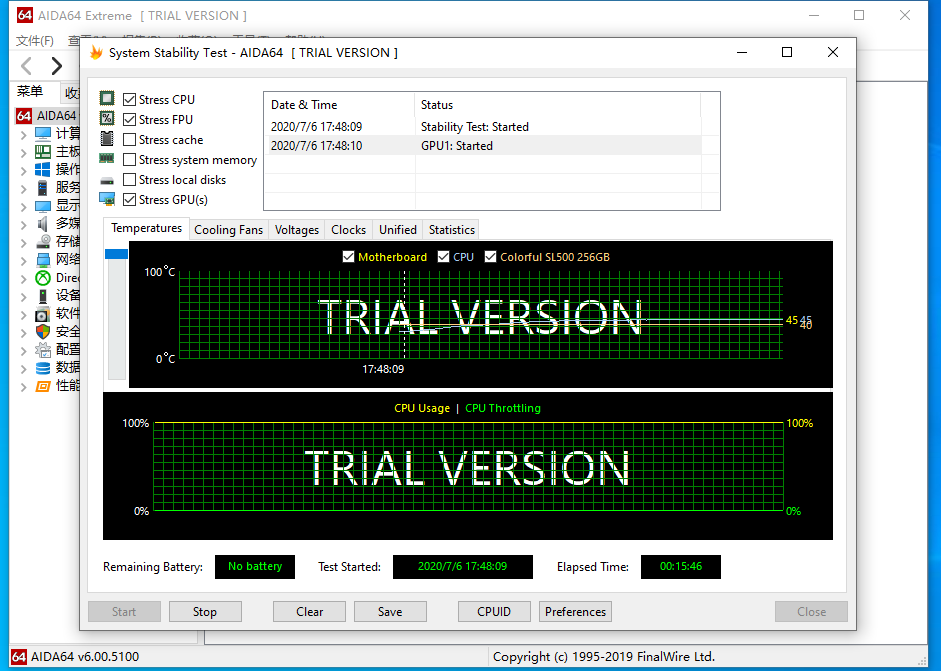Click the chip icon beside Stress cache
Screen dimensions: 941x671
point(107,139)
